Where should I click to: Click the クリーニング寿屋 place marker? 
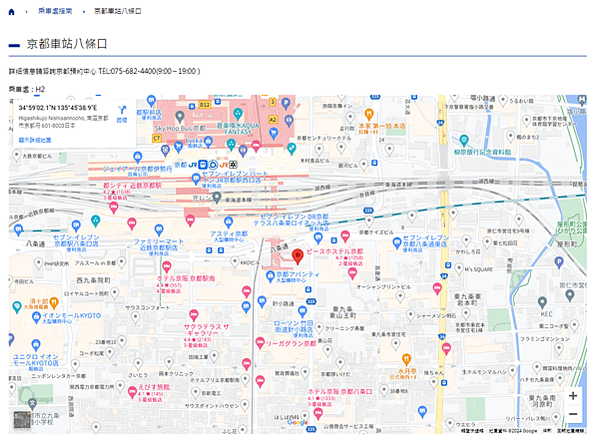click(319, 328)
